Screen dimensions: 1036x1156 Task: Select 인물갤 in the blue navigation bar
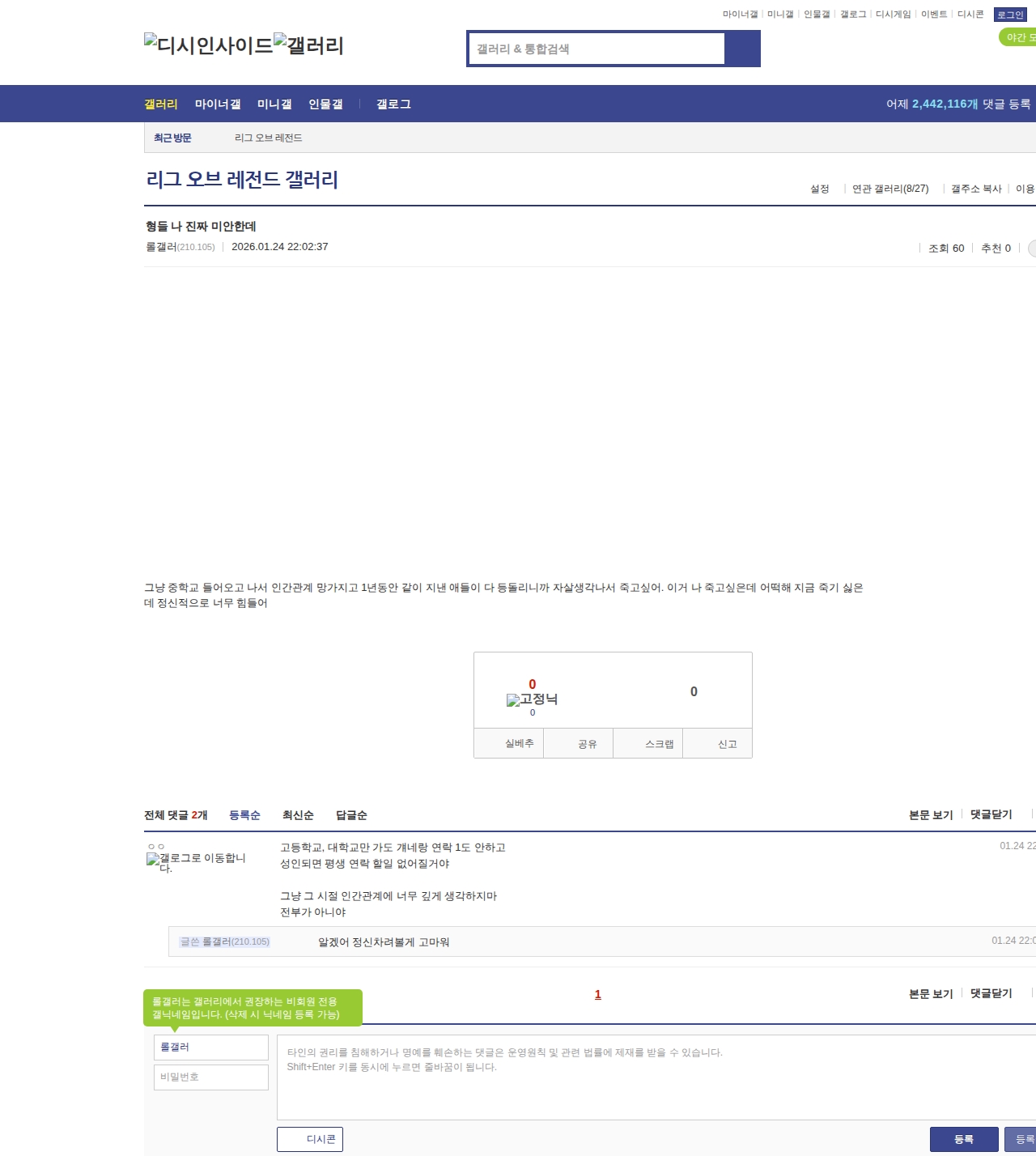click(325, 104)
